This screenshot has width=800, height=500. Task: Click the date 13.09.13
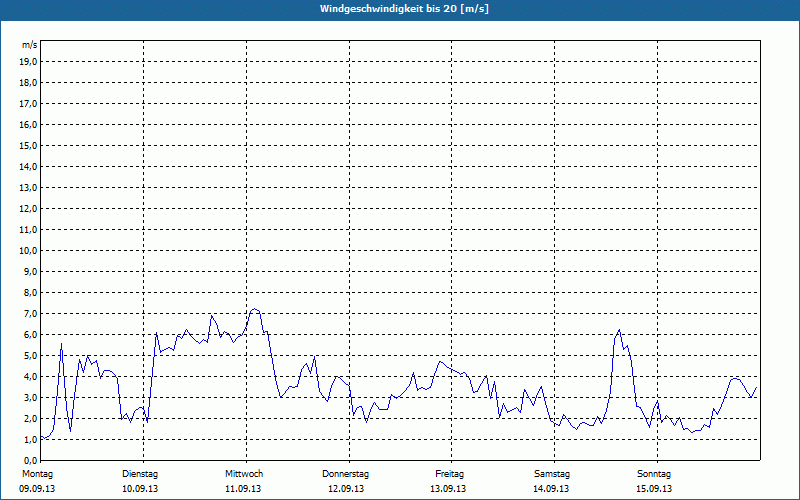(448, 489)
